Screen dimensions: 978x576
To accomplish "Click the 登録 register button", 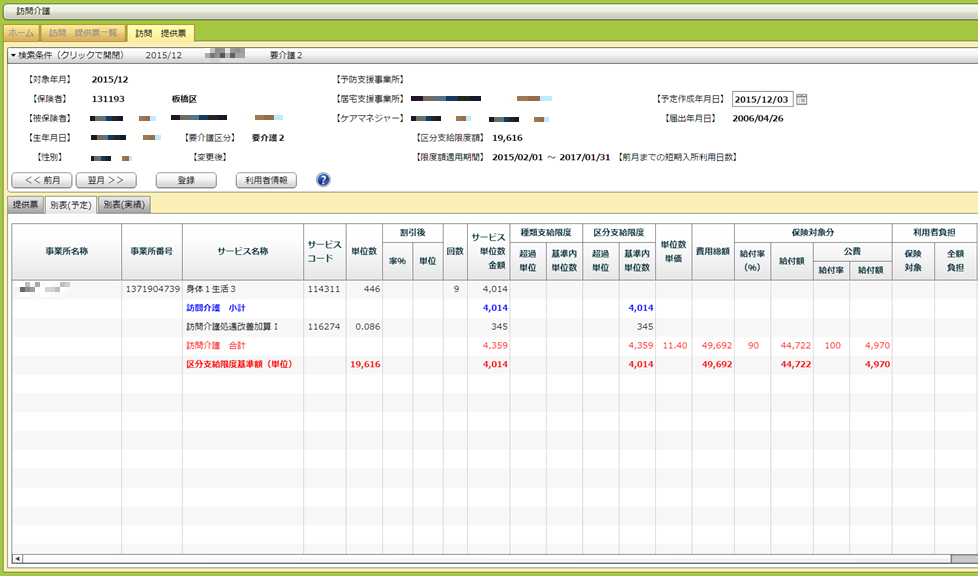I will [x=186, y=180].
